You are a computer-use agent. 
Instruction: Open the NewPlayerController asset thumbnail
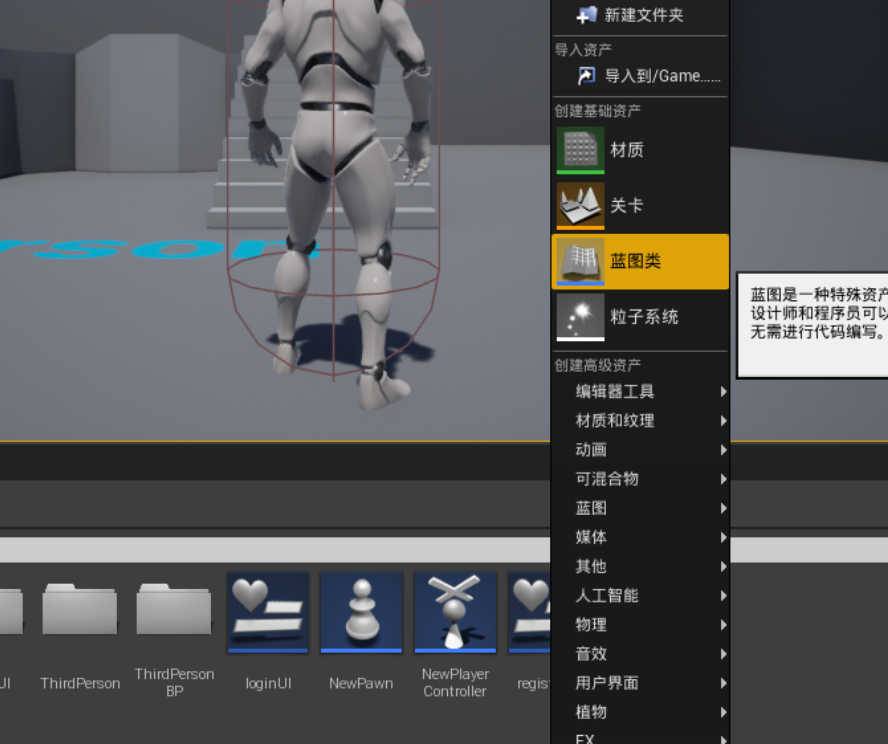click(x=455, y=611)
